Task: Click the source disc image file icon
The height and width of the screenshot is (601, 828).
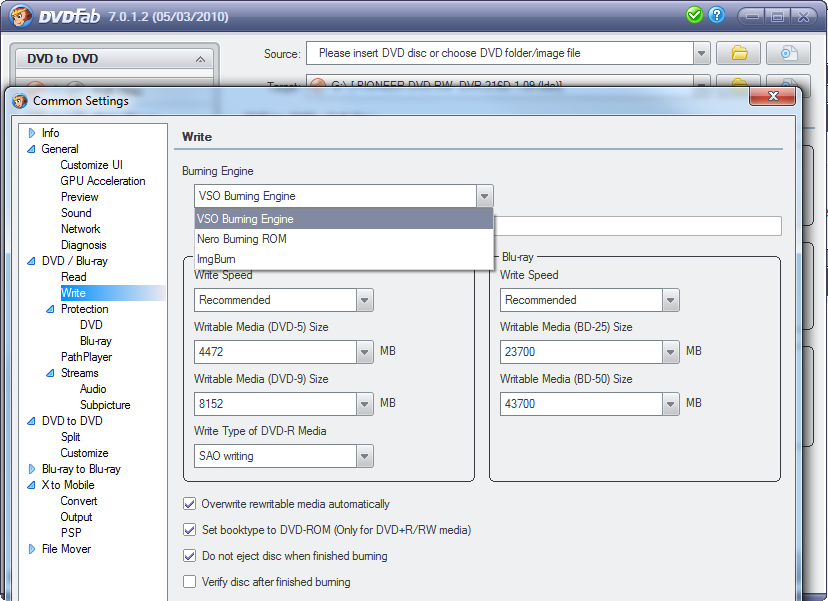Action: pyautogui.click(x=788, y=53)
